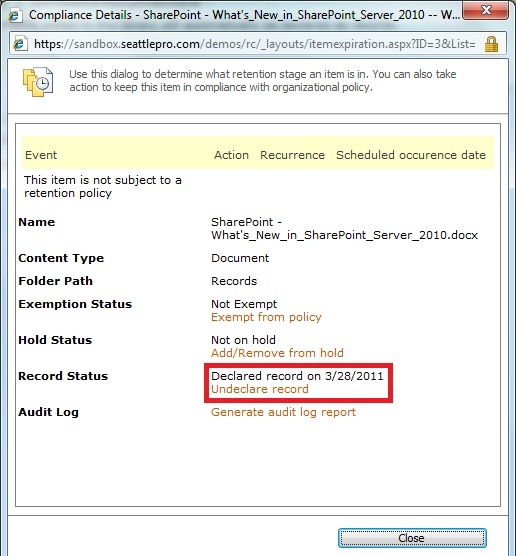This screenshot has height=556, width=516.
Task: Click the Internet Explorer icon in title bar
Action: [x=15, y=15]
